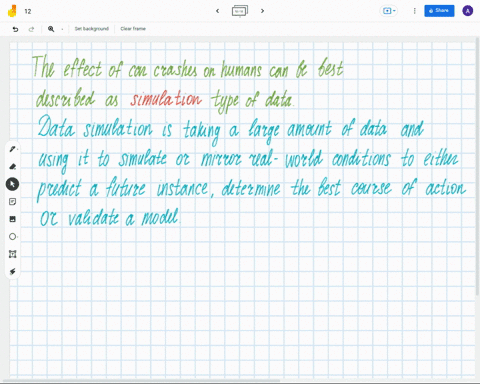Image resolution: width=480 pixels, height=384 pixels.
Task: Expand the zoom level dropdown arrow
Action: click(x=62, y=29)
